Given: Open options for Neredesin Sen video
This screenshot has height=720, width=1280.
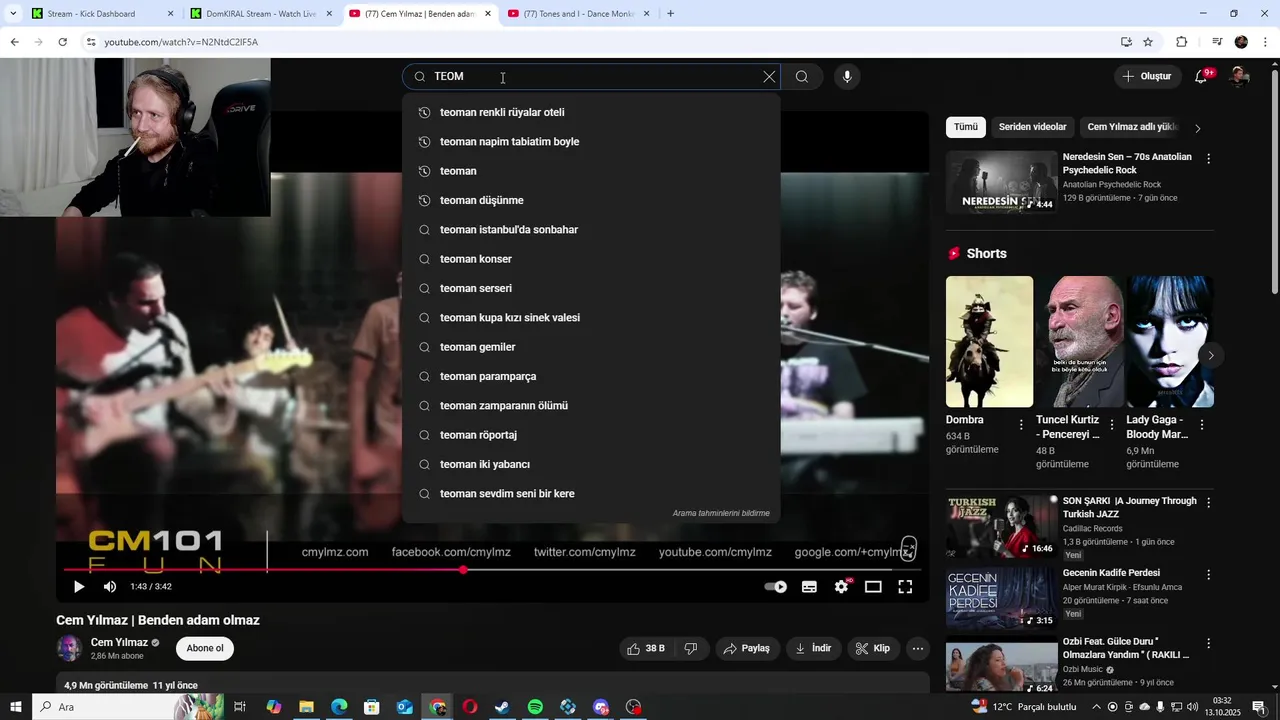Looking at the screenshot, I should 1208,159.
